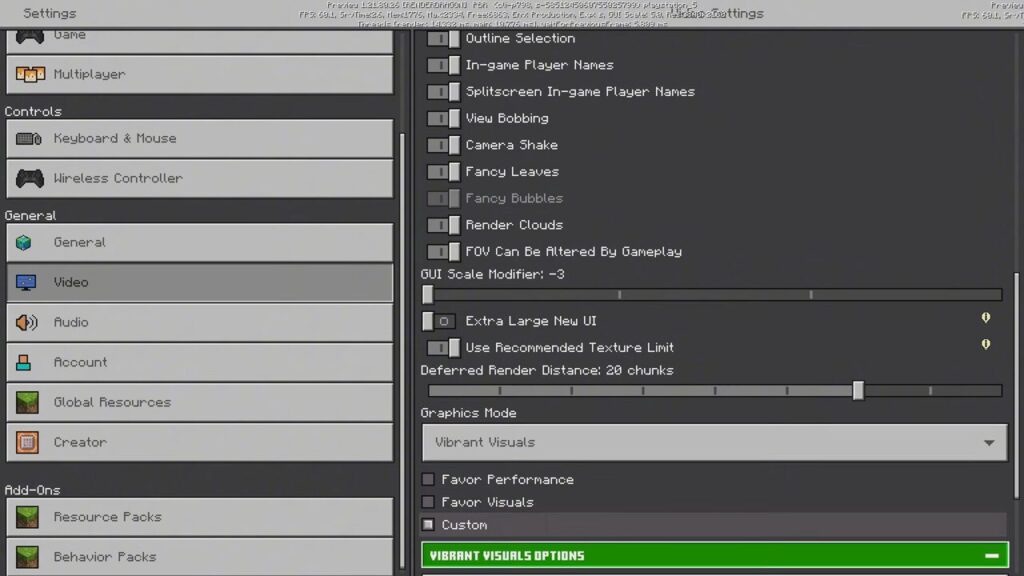Click the monitor icon beside Video
Screen dimensions: 1024x576
26,282
